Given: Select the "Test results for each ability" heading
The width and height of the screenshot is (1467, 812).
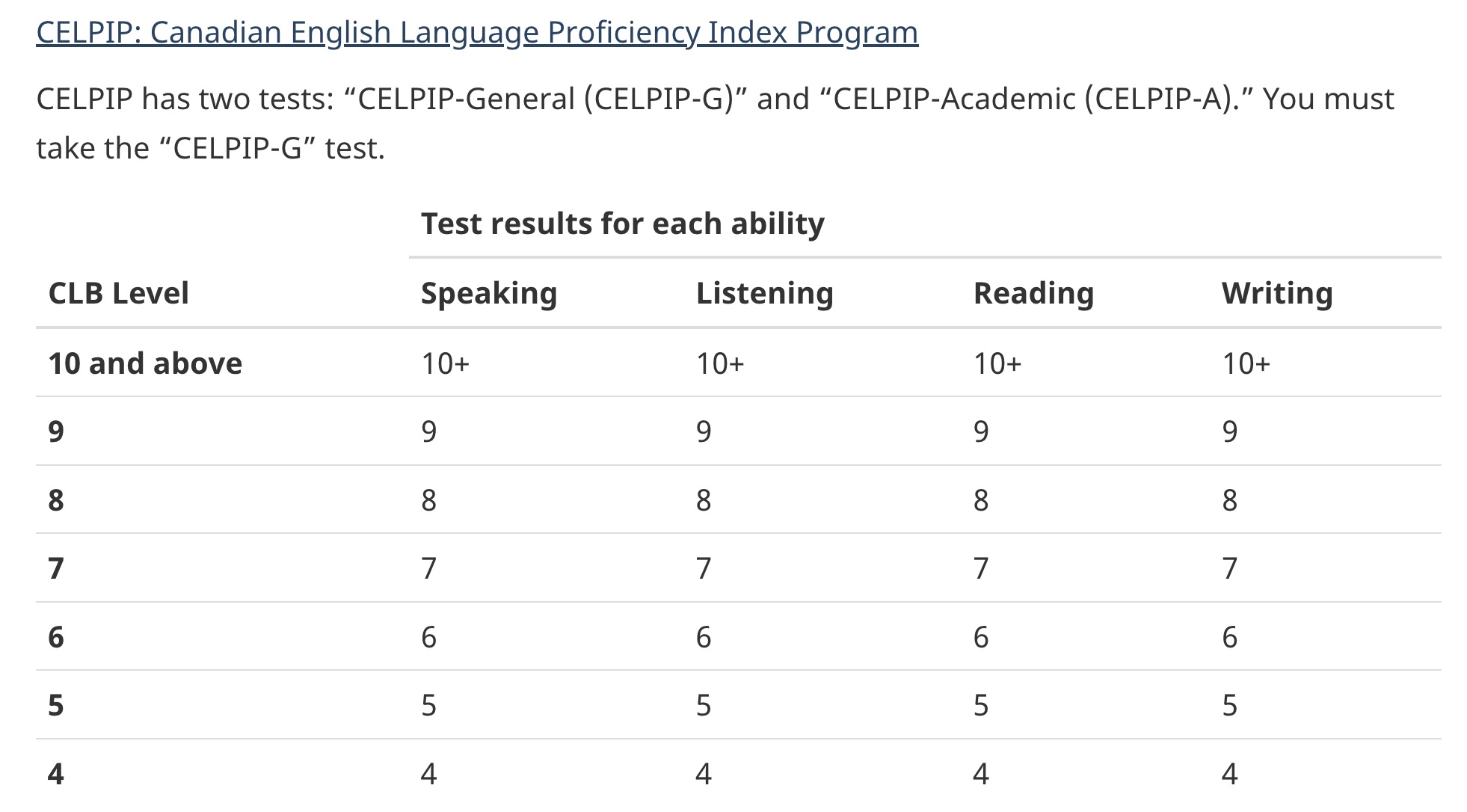Looking at the screenshot, I should [622, 224].
